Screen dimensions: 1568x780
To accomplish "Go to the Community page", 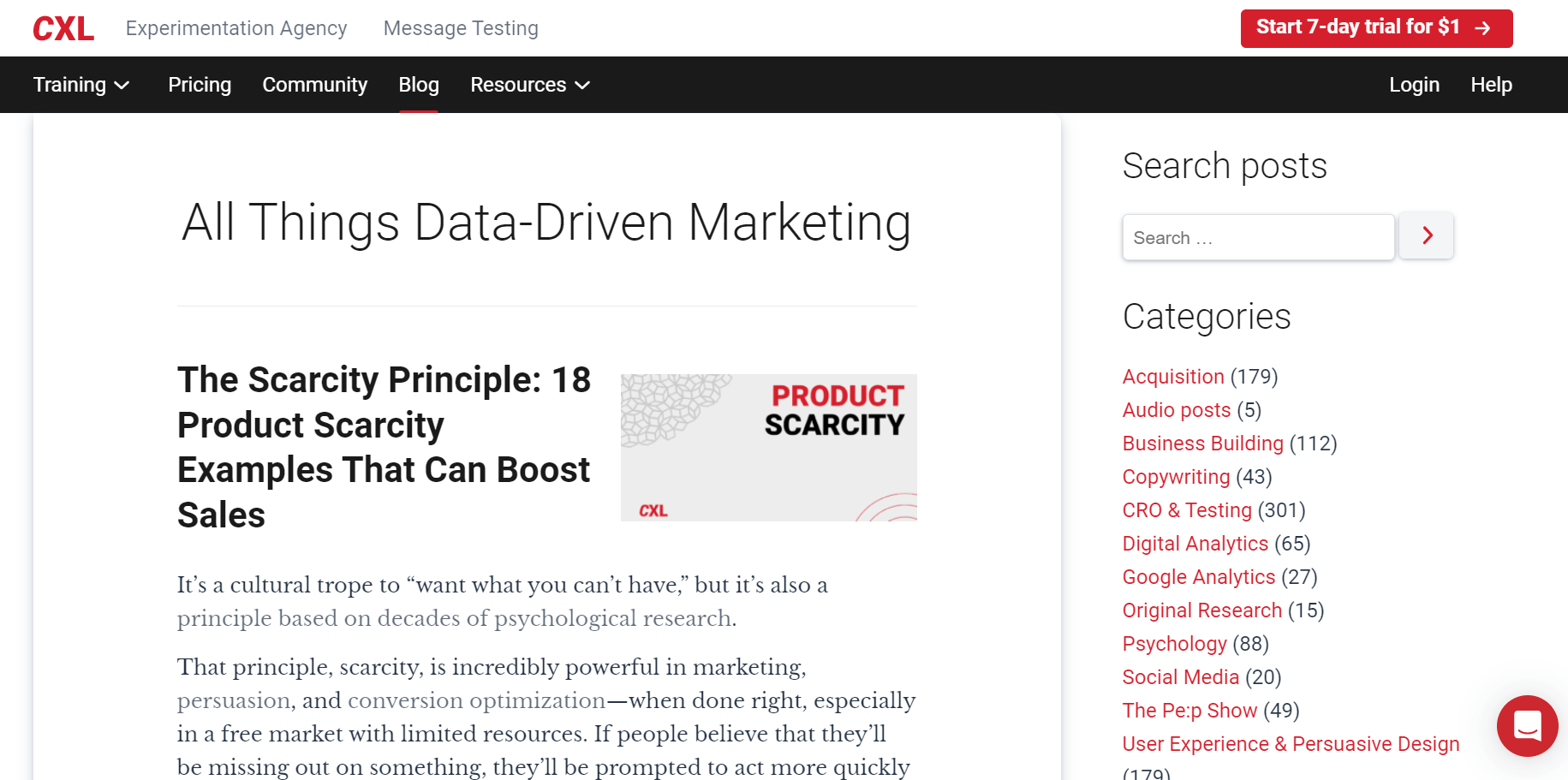I will (314, 85).
